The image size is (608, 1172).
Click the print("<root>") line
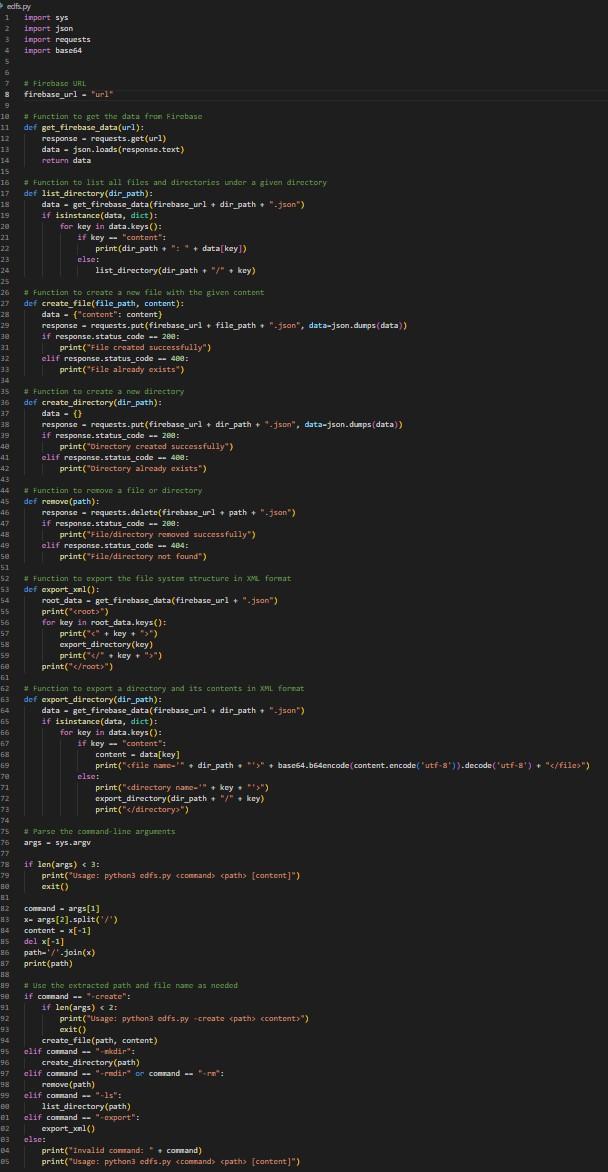75,611
